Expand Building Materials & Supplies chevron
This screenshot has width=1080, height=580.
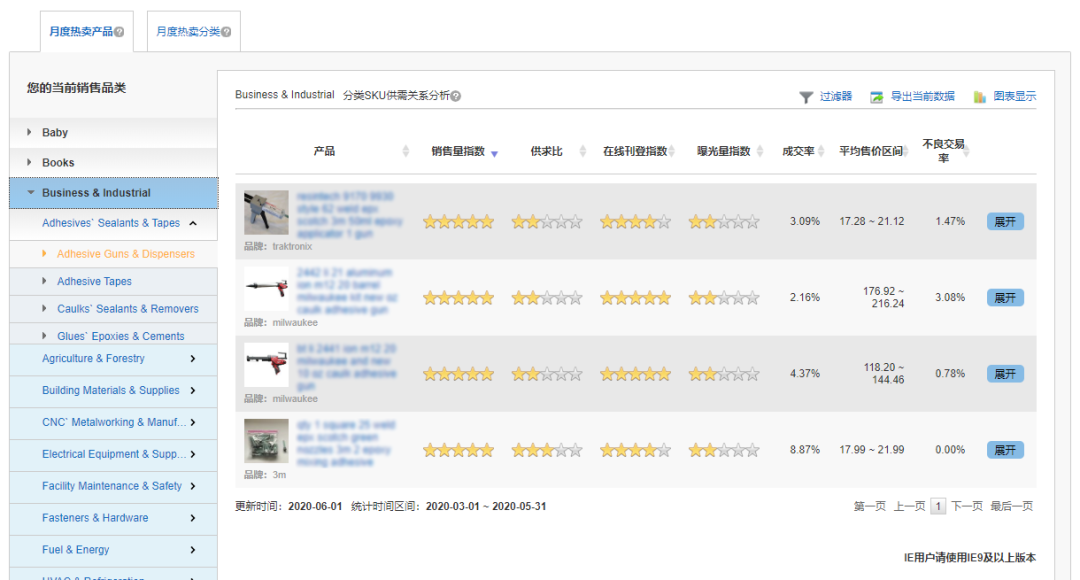click(x=193, y=391)
